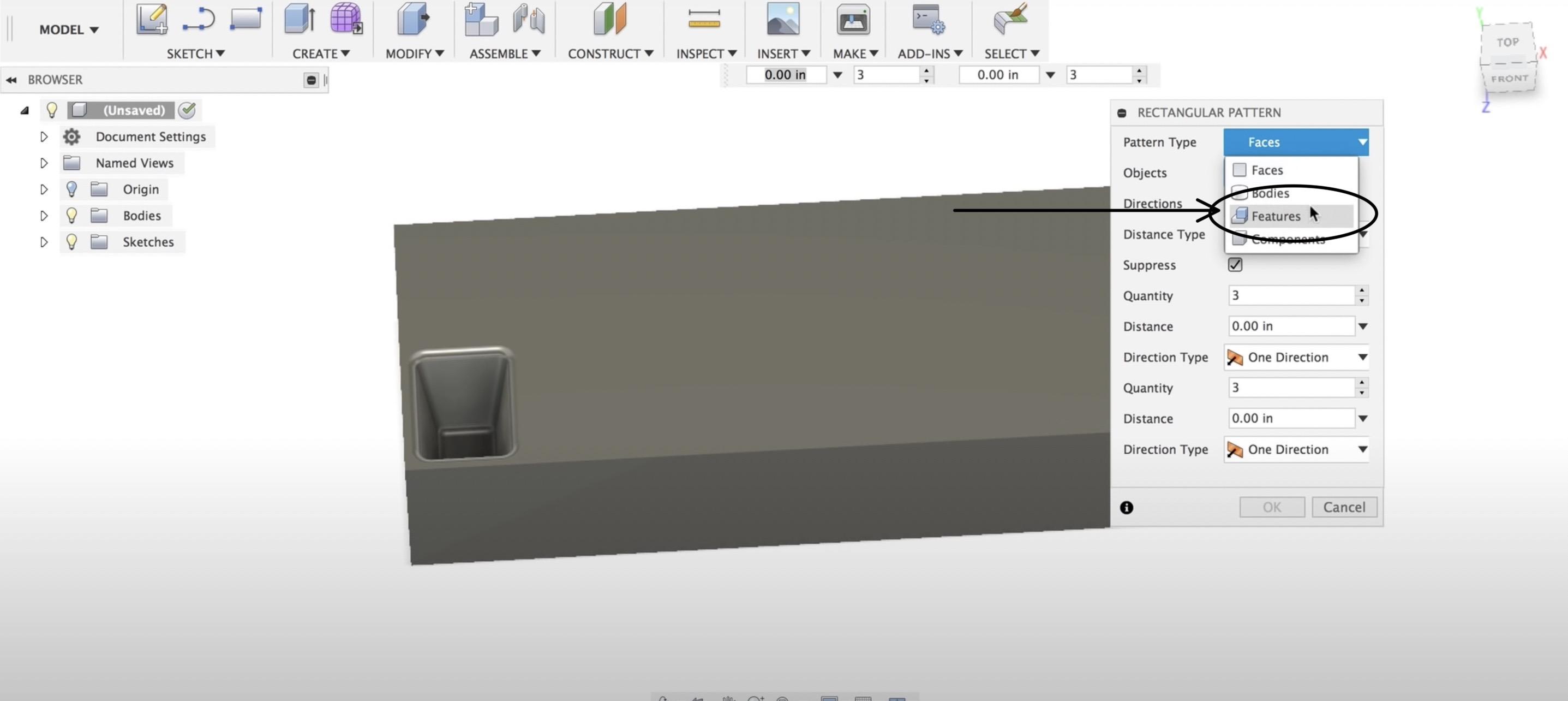Click the OK button in pattern dialog
The image size is (1568, 701).
click(x=1272, y=507)
